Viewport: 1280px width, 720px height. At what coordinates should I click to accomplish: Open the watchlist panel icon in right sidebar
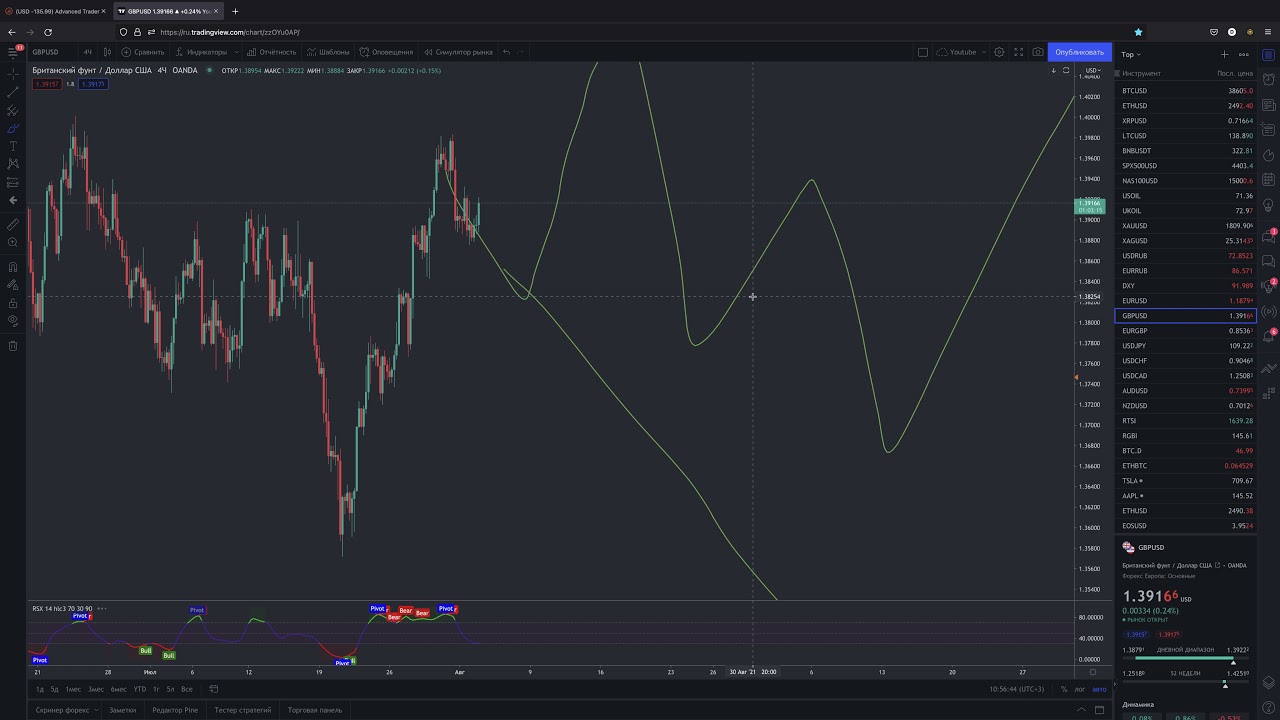pyautogui.click(x=1269, y=55)
